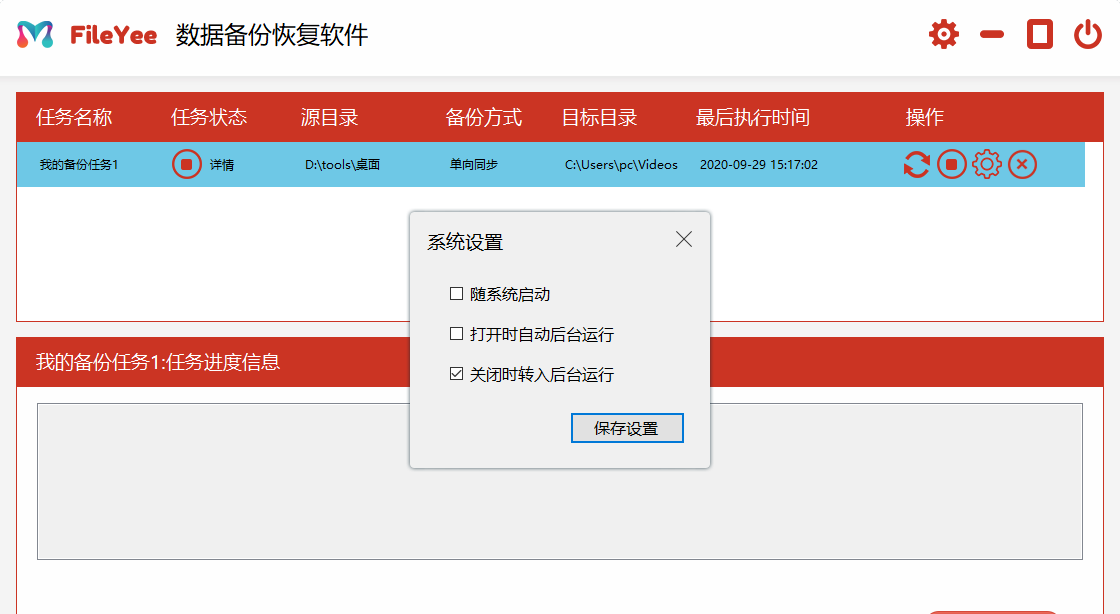Click the FileYee logo
Image resolution: width=1120 pixels, height=614 pixels.
click(x=31, y=33)
